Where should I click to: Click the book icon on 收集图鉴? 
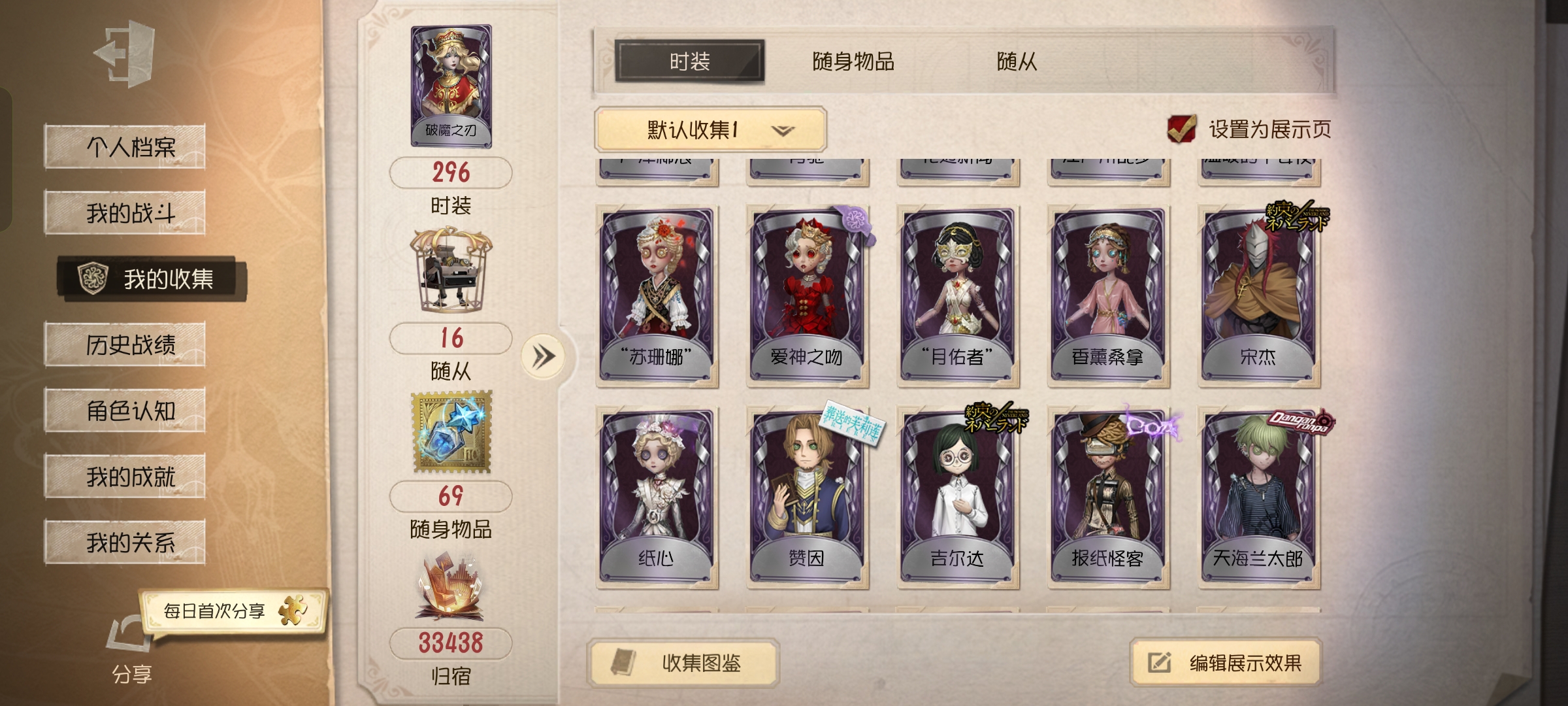pyautogui.click(x=623, y=662)
